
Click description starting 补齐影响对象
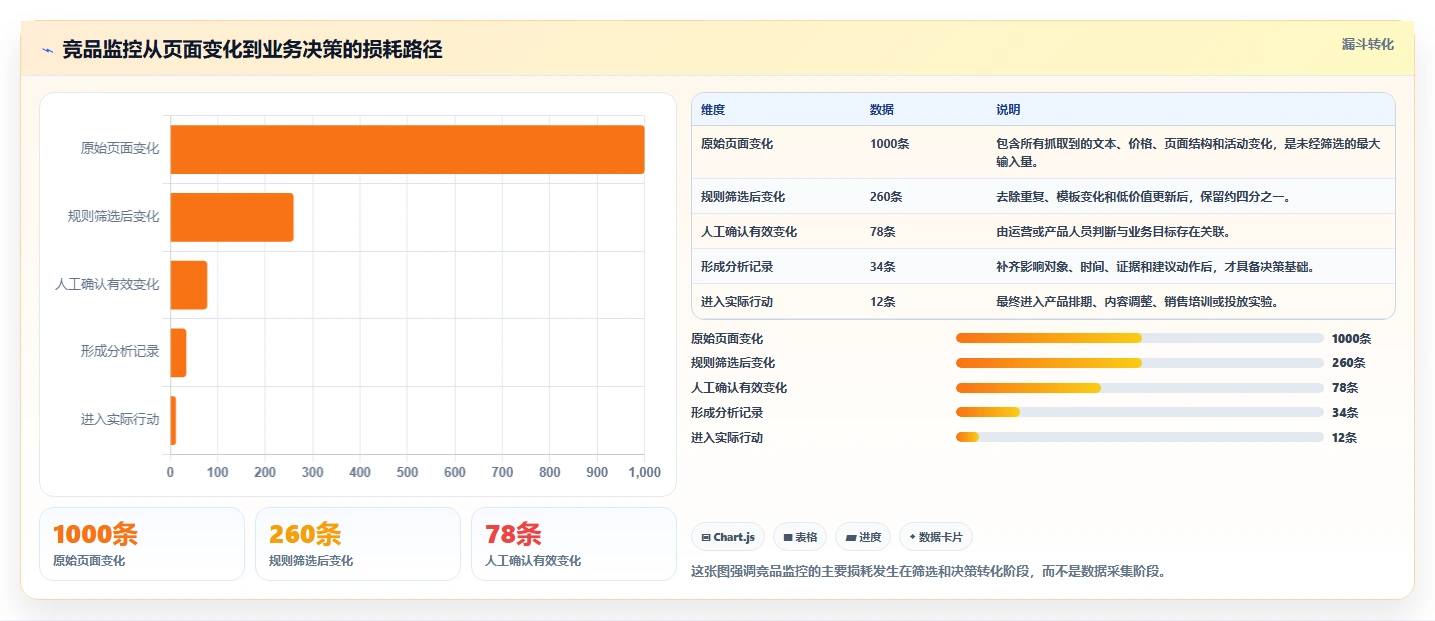pos(1155,267)
